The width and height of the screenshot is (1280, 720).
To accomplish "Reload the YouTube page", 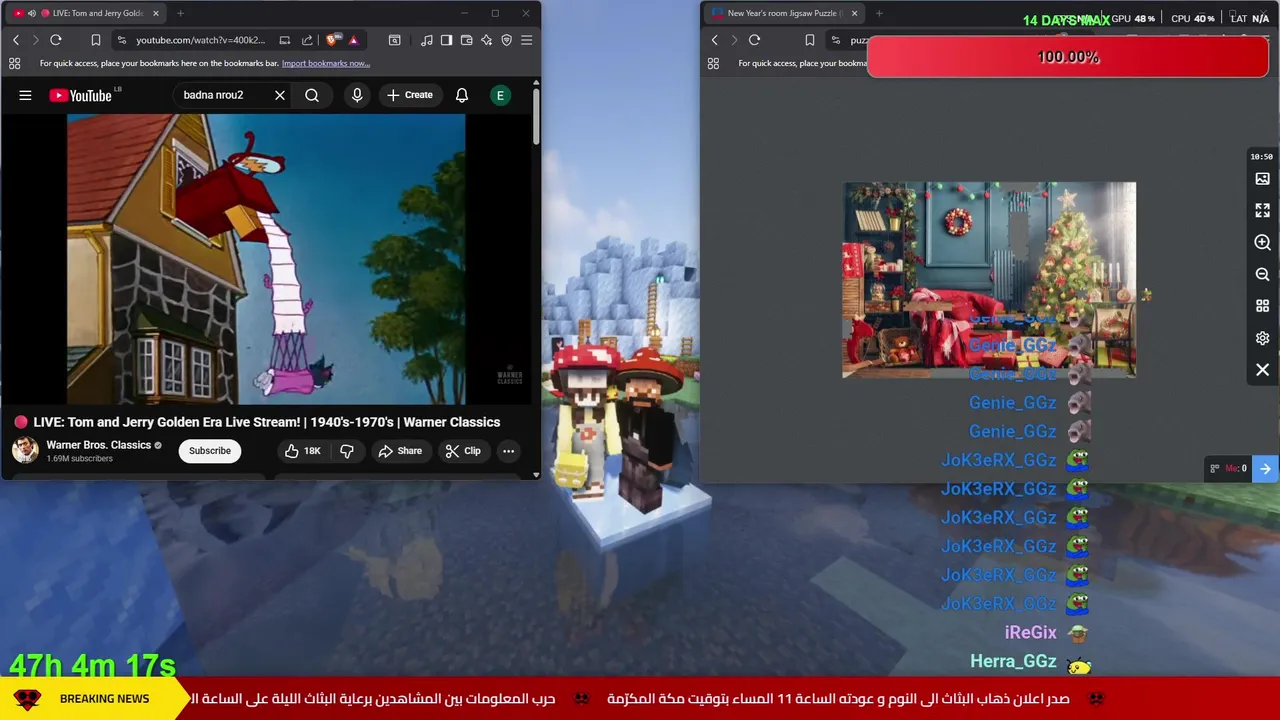I will [x=56, y=40].
